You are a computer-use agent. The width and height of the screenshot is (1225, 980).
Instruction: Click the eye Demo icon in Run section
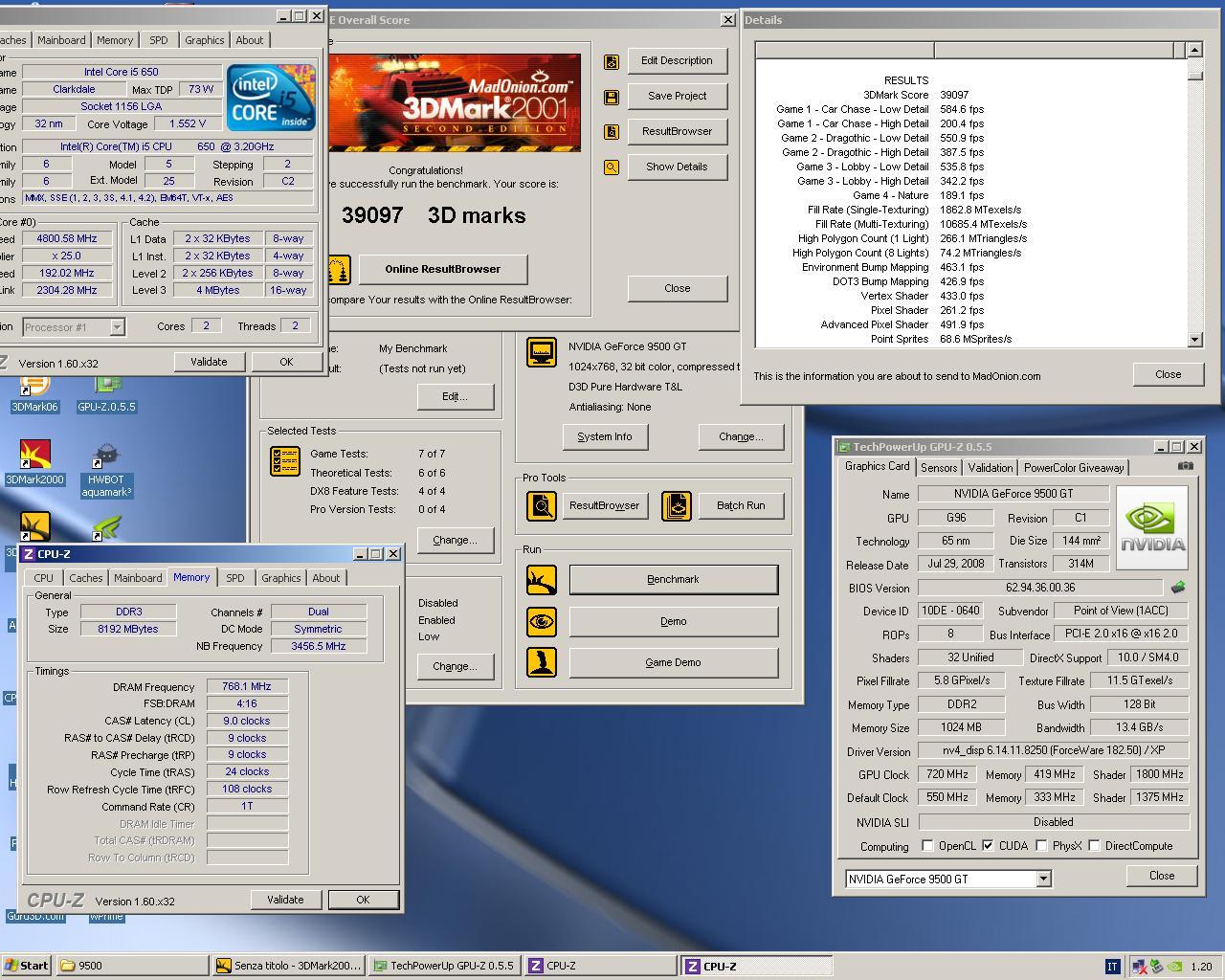[x=542, y=621]
